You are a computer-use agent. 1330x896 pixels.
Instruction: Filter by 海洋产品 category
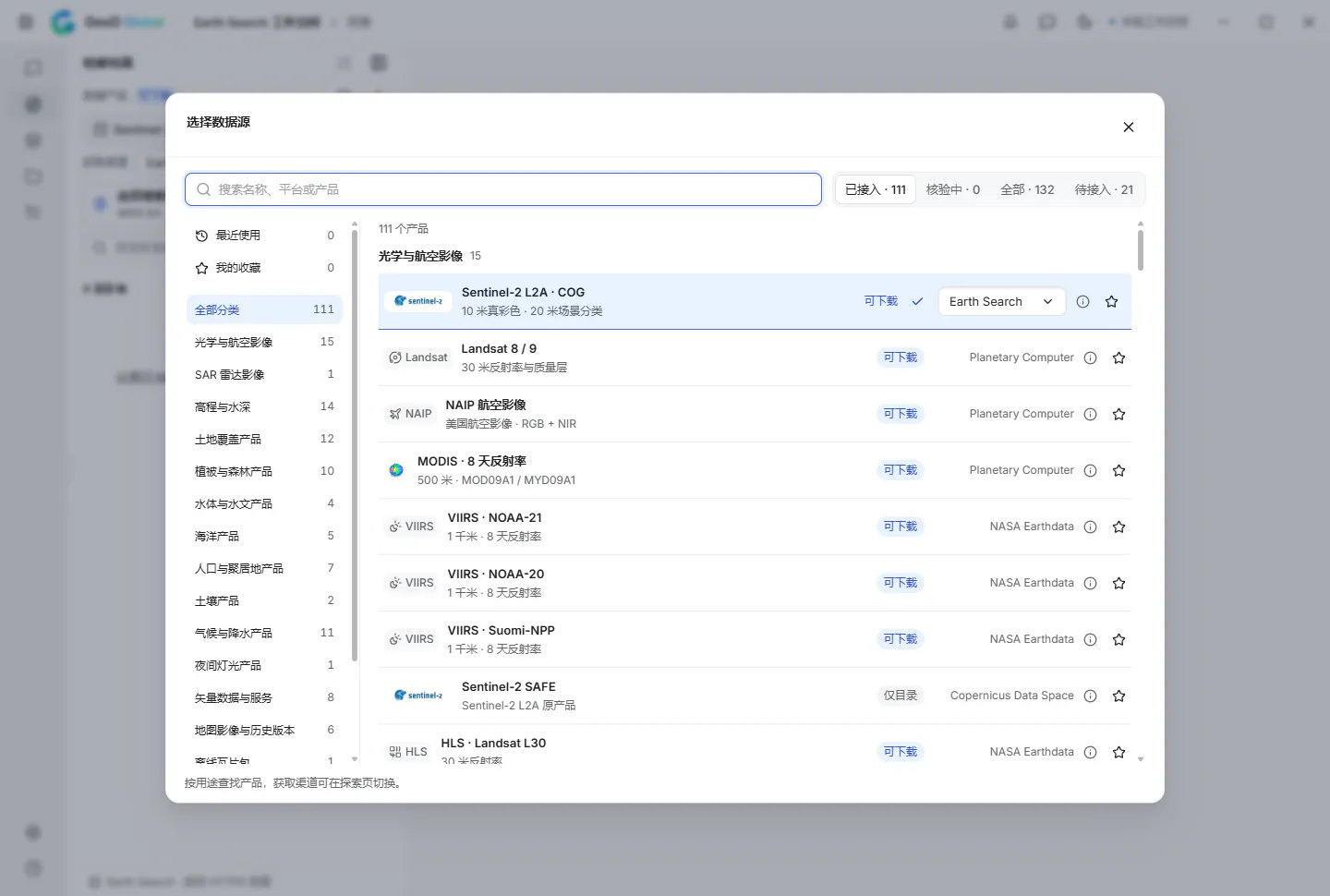(x=264, y=536)
